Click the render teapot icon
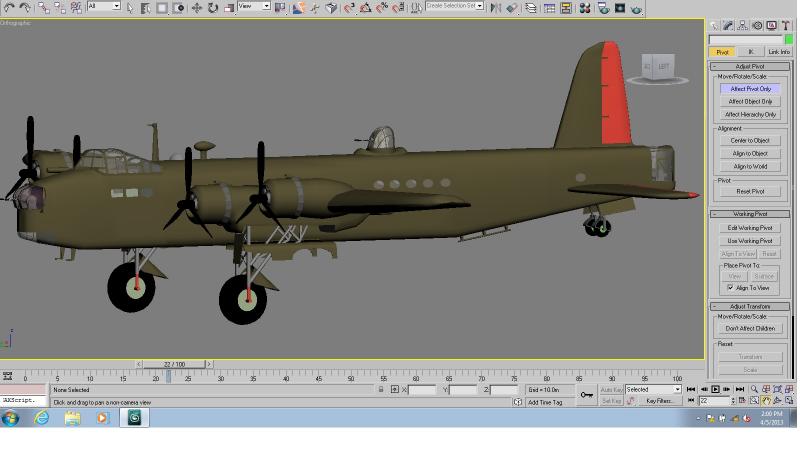800x450 pixels. click(636, 9)
